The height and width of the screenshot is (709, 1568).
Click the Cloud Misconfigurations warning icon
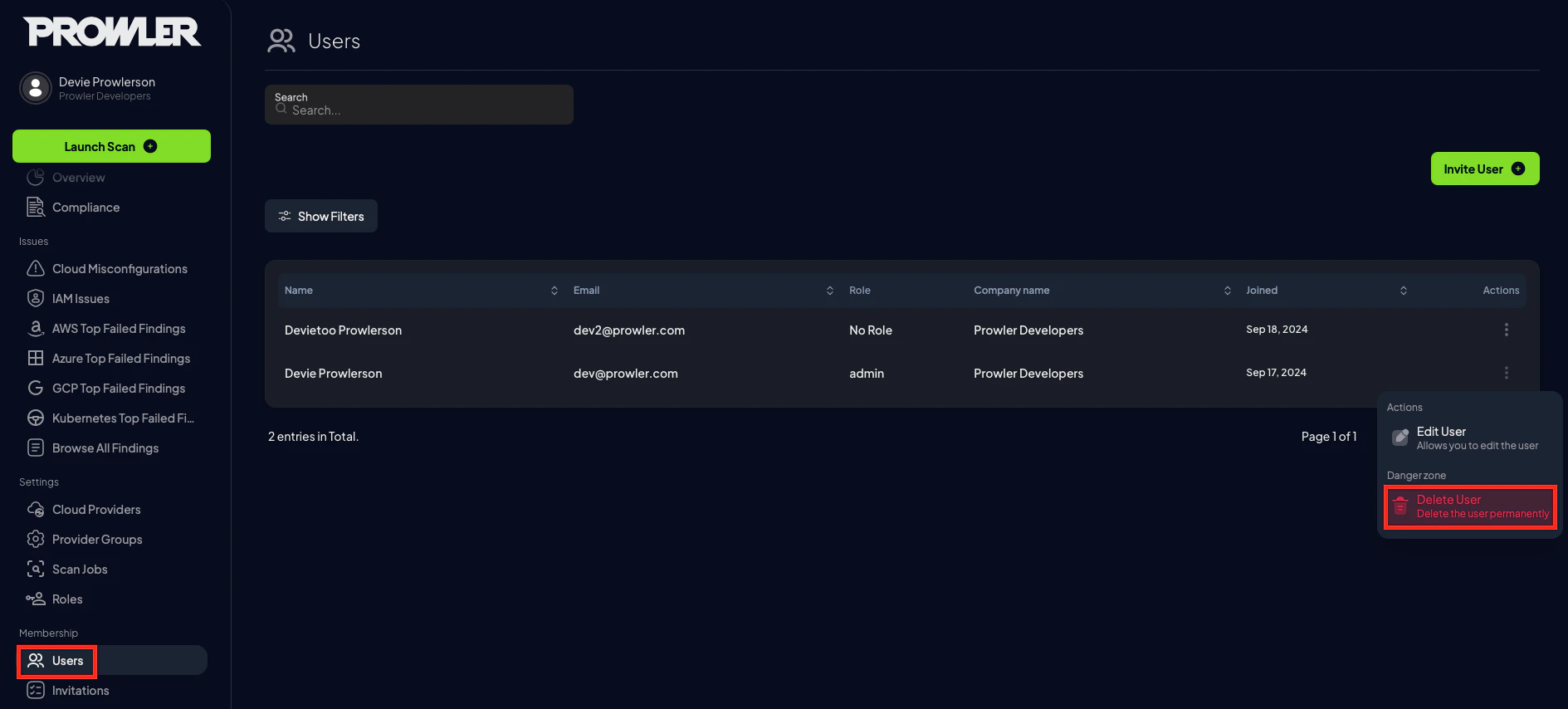[x=36, y=268]
